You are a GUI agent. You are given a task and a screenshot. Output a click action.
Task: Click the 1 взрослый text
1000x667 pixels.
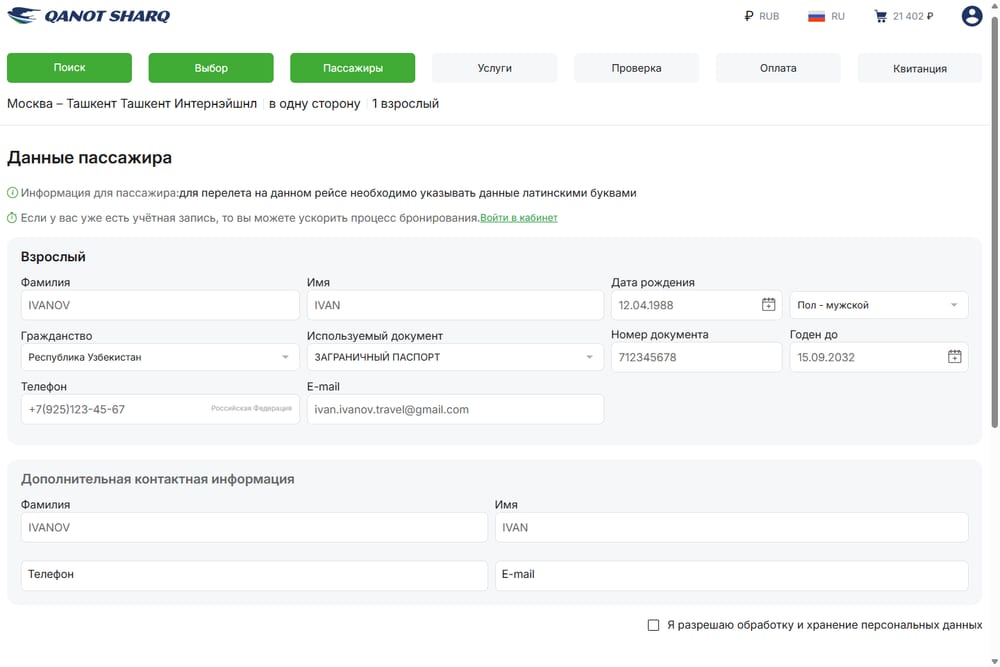pyautogui.click(x=406, y=103)
